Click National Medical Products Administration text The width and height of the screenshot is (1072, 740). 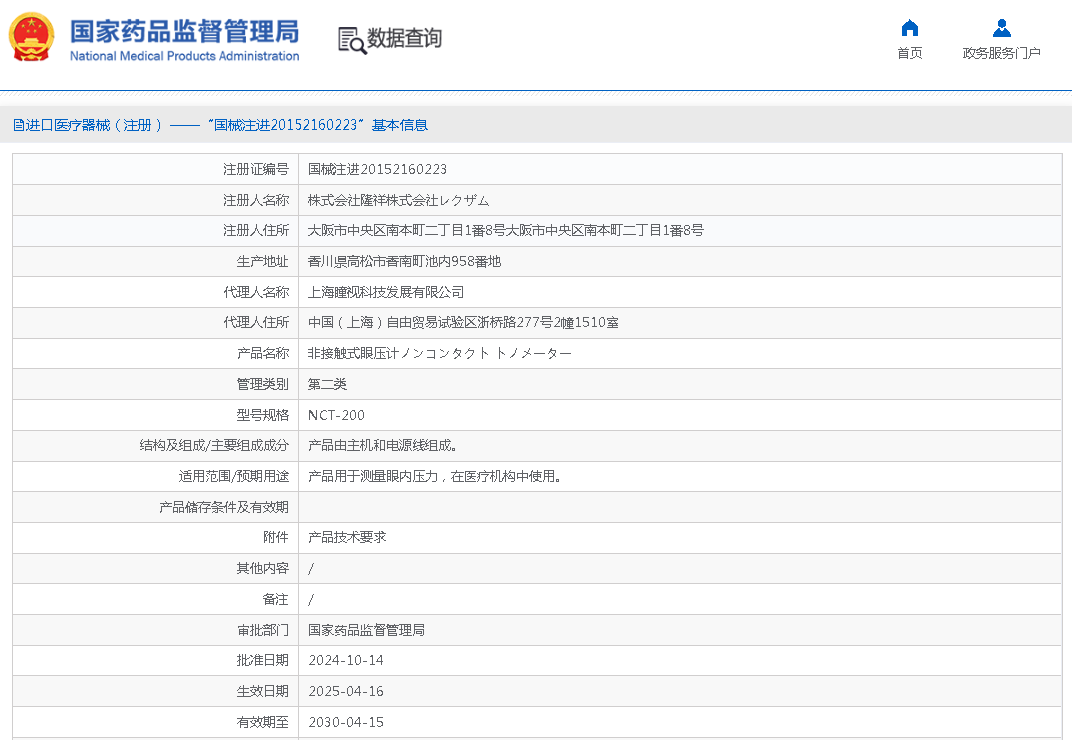click(185, 56)
